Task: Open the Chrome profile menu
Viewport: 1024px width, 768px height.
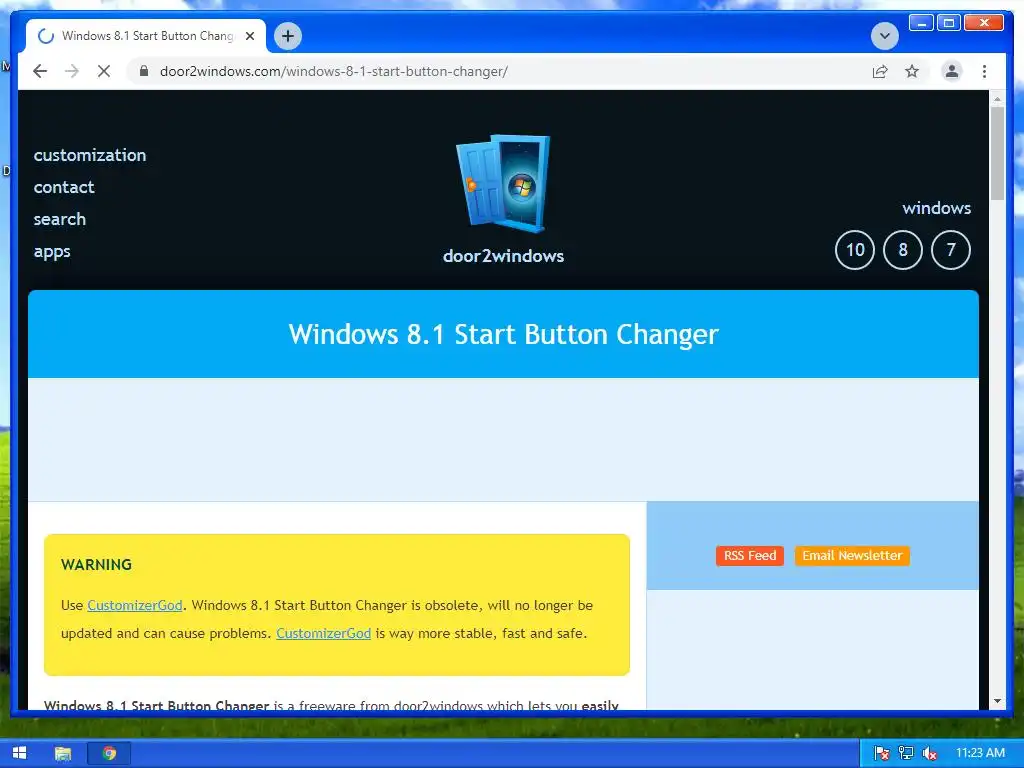Action: (952, 71)
